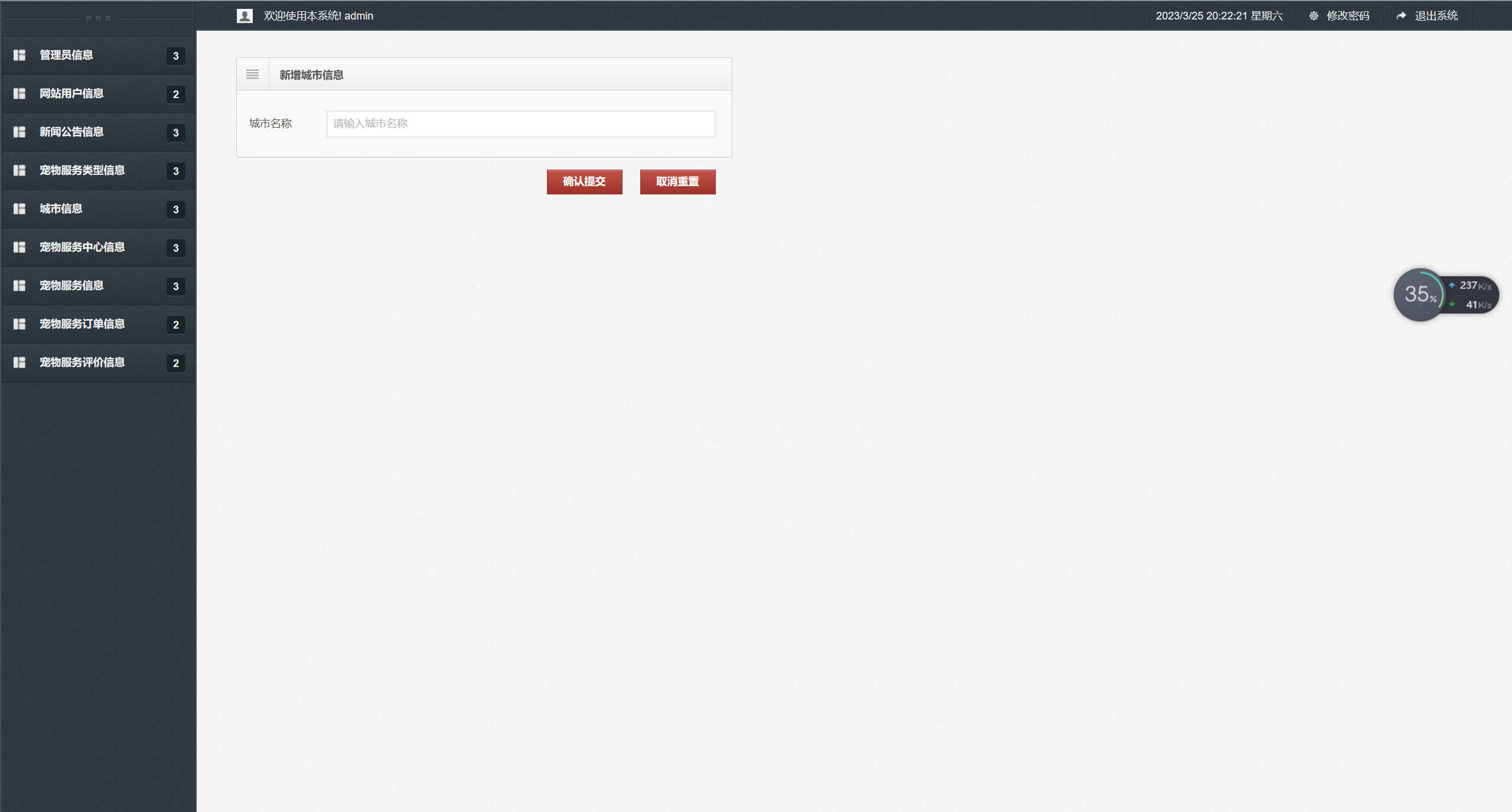Screen dimensions: 1512x812
Task: Click the hamburger icon in 新增城市信息 header
Action: 252,74
